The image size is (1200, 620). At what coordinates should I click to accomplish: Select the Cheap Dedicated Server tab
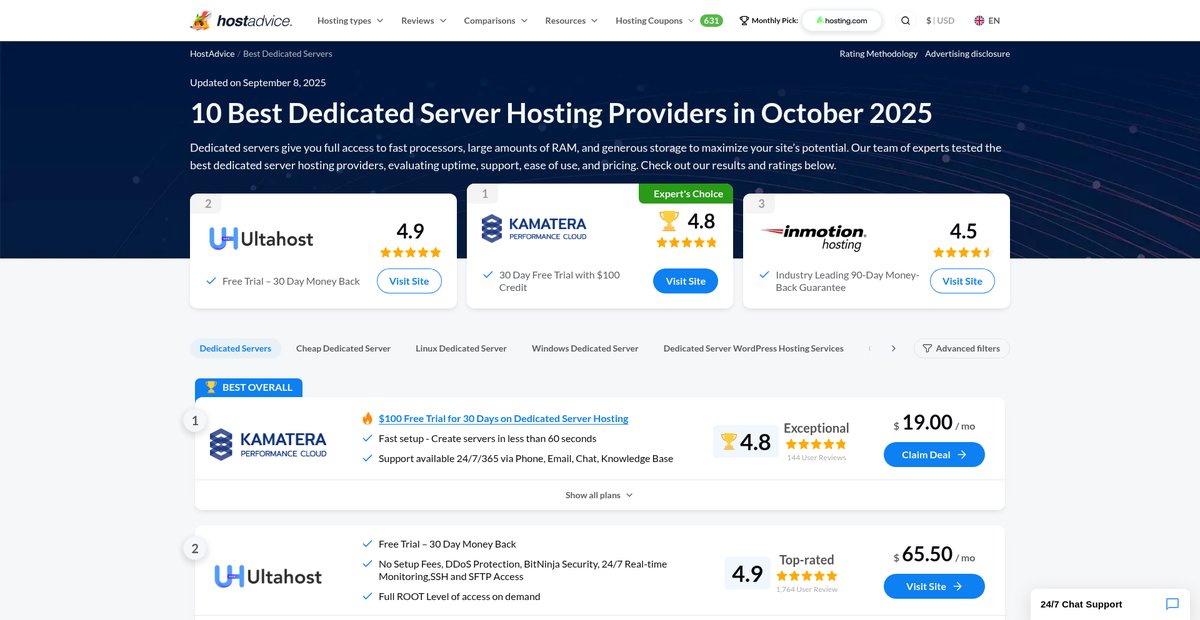(343, 348)
